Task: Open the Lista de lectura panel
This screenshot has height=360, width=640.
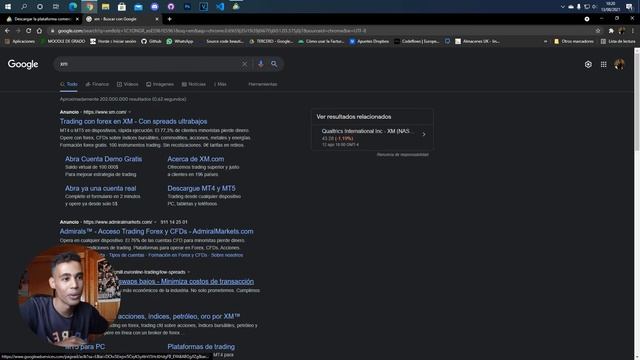Action: (618, 41)
